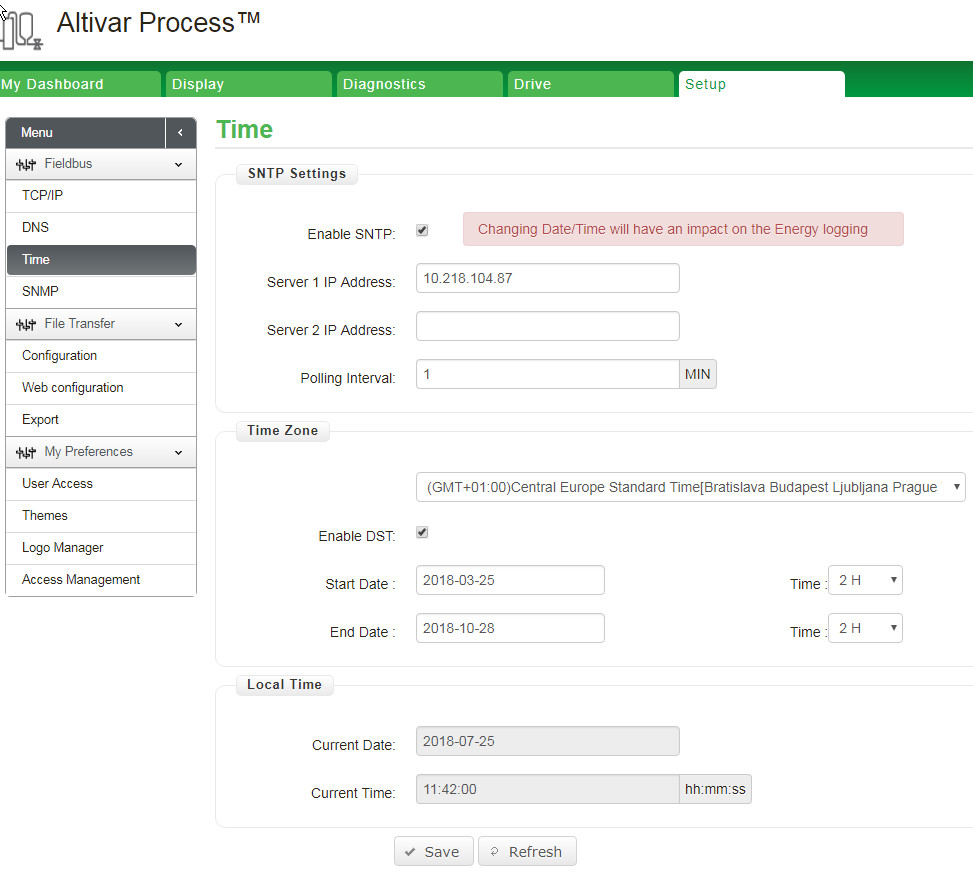973x894 pixels.
Task: Click the Menu header label
Action: (x=37, y=133)
